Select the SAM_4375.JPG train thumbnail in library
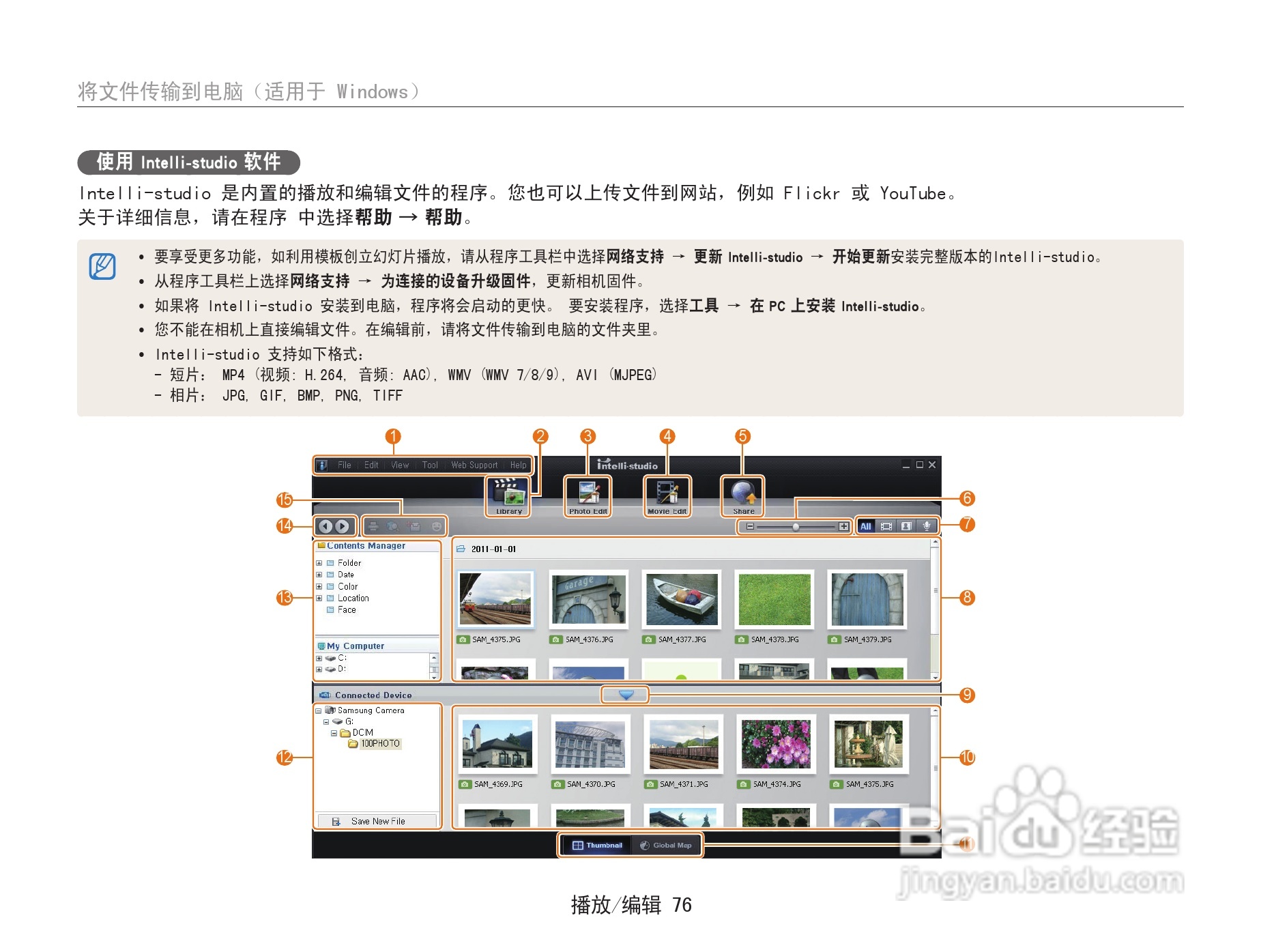The image size is (1261, 952). (495, 598)
